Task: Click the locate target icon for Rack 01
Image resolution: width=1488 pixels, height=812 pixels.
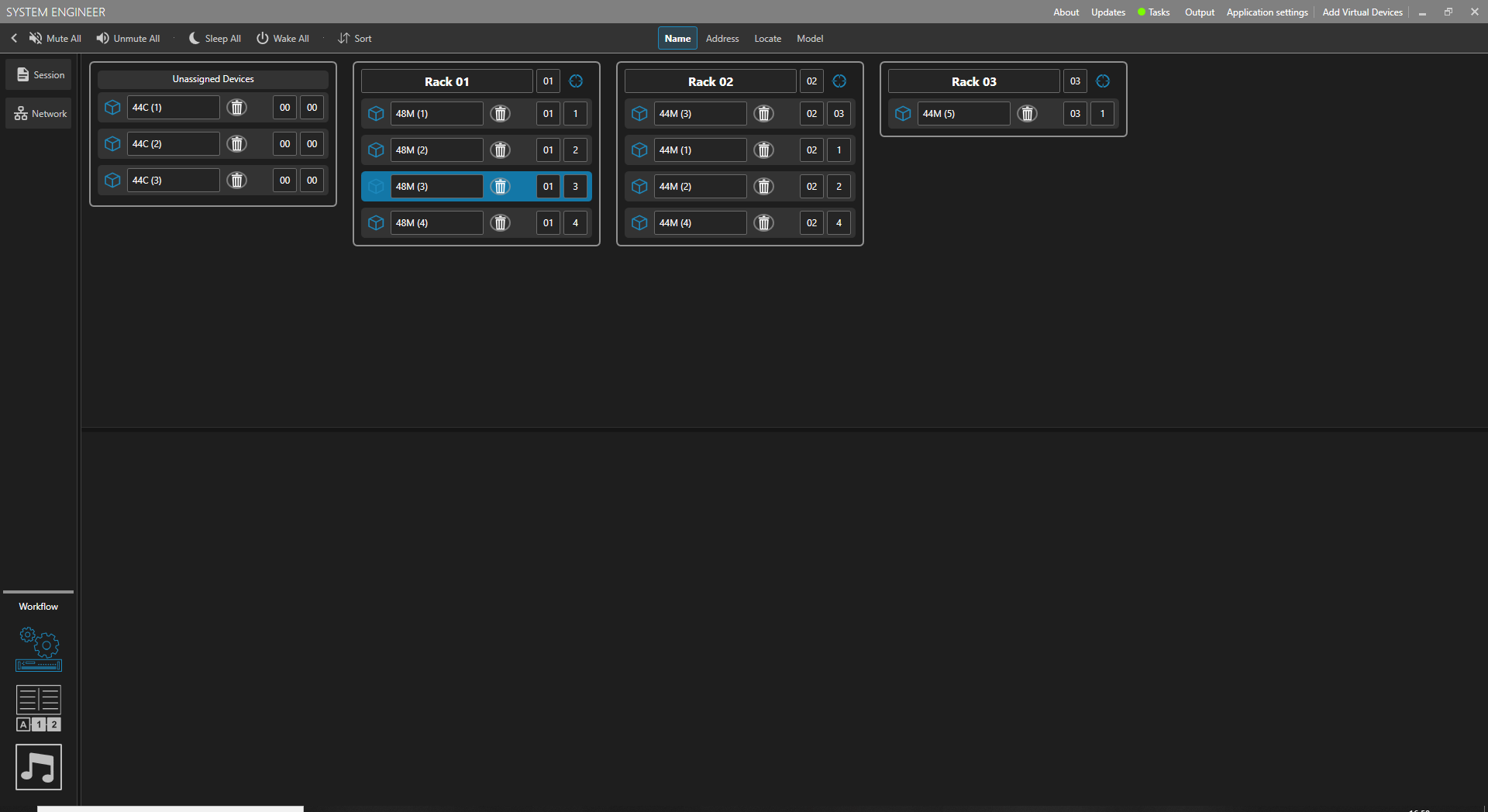Action: pyautogui.click(x=576, y=81)
